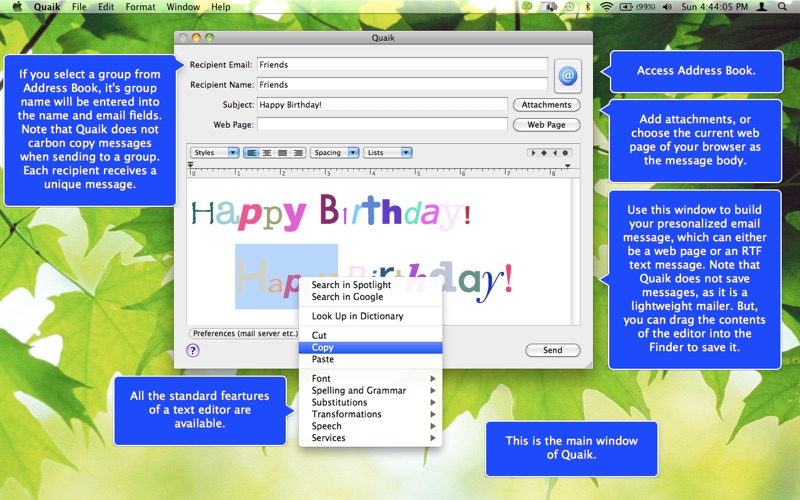
Task: Open the displays menu bar icon
Action: click(549, 7)
